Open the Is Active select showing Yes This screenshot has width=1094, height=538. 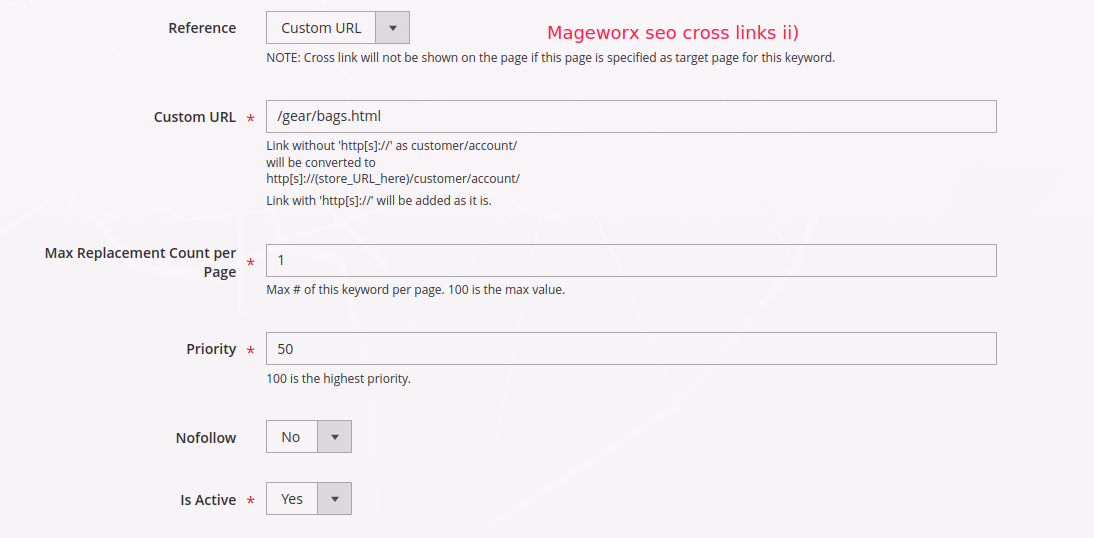tap(292, 499)
